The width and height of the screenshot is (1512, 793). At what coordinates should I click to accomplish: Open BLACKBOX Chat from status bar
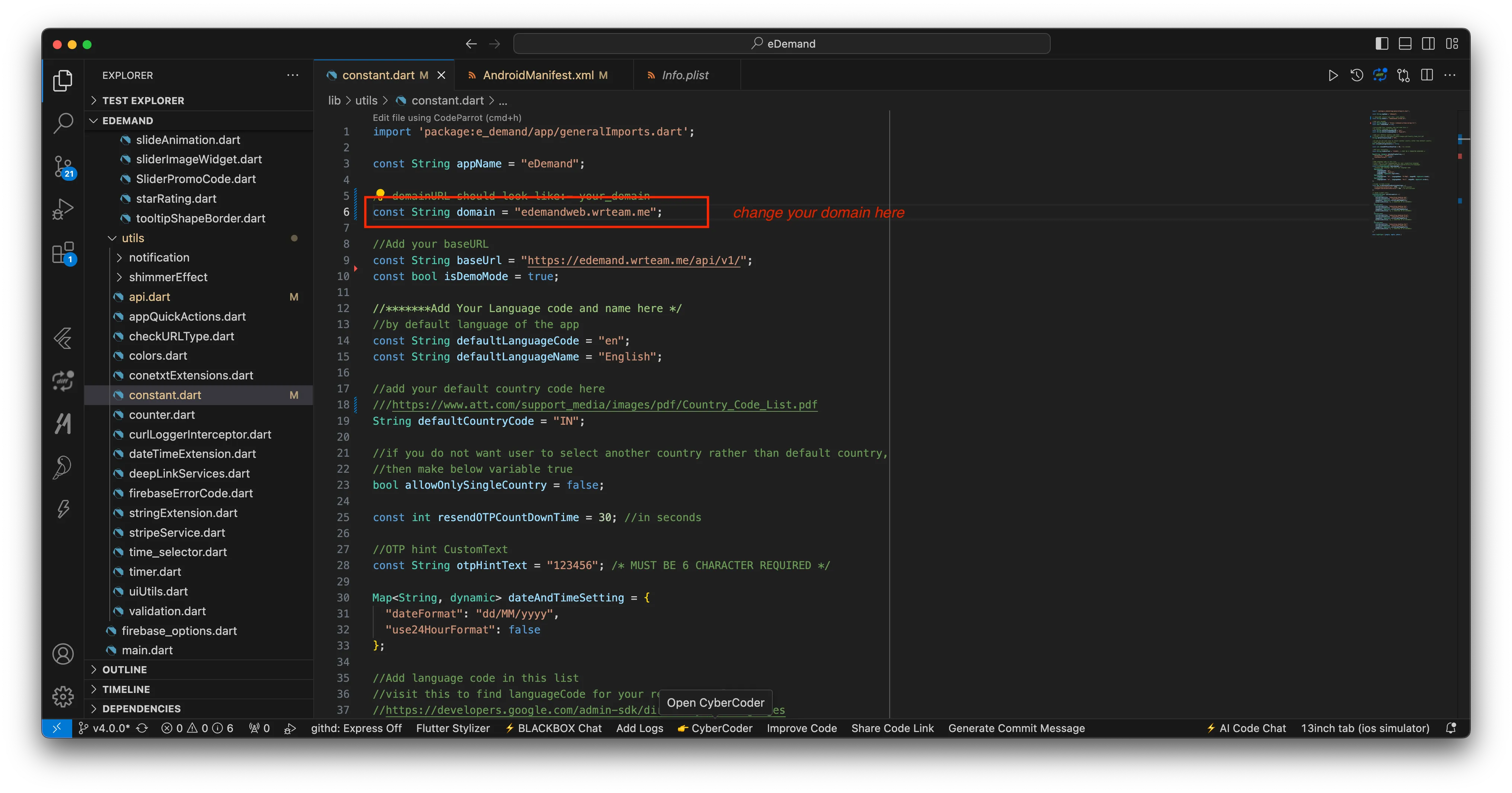554,728
